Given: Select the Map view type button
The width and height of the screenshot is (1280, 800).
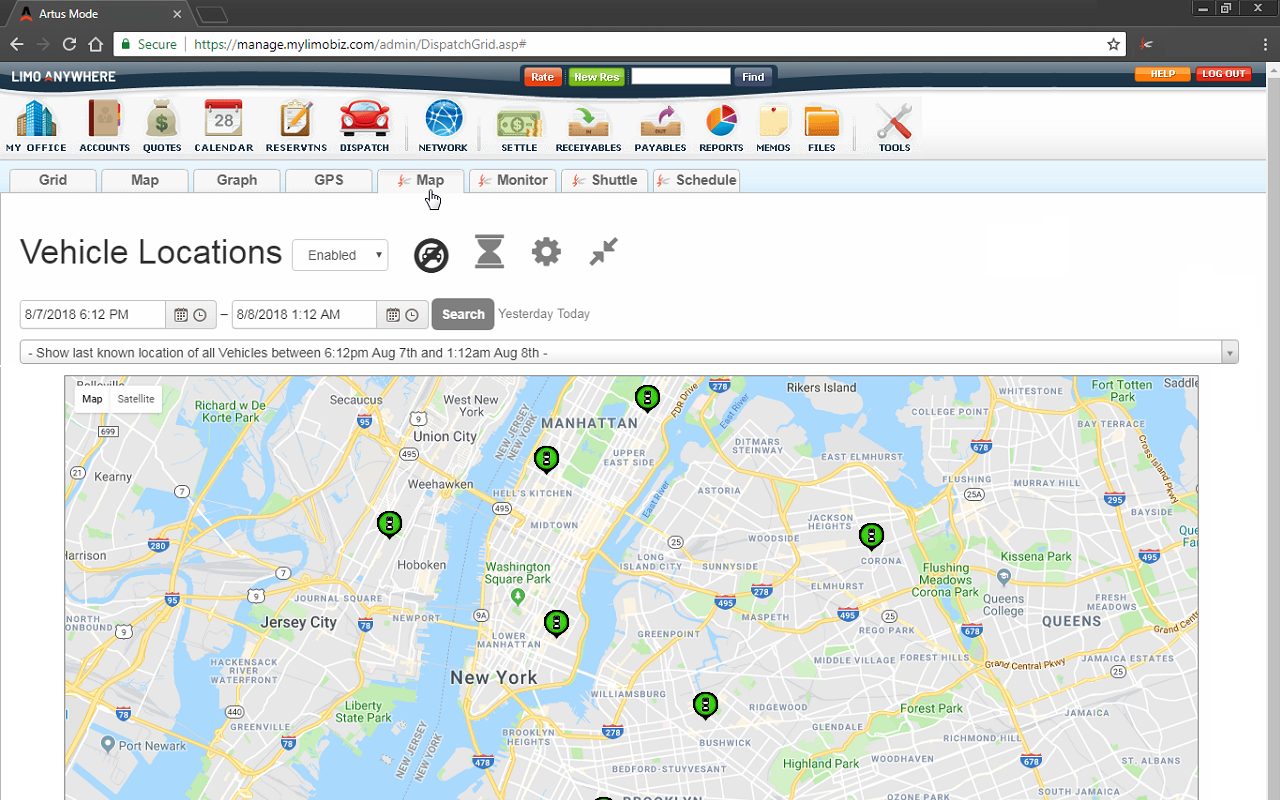Looking at the screenshot, I should coord(92,399).
